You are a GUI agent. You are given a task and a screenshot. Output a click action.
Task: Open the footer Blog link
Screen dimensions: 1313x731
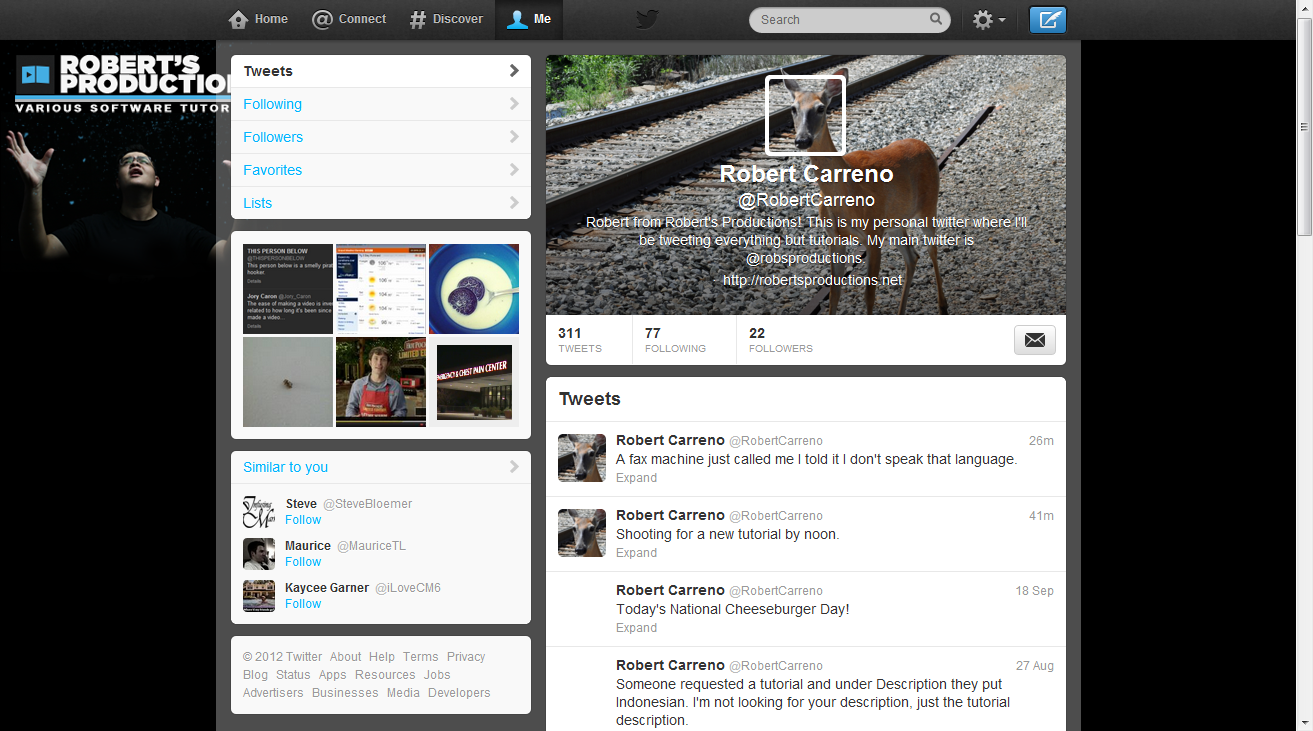[256, 675]
